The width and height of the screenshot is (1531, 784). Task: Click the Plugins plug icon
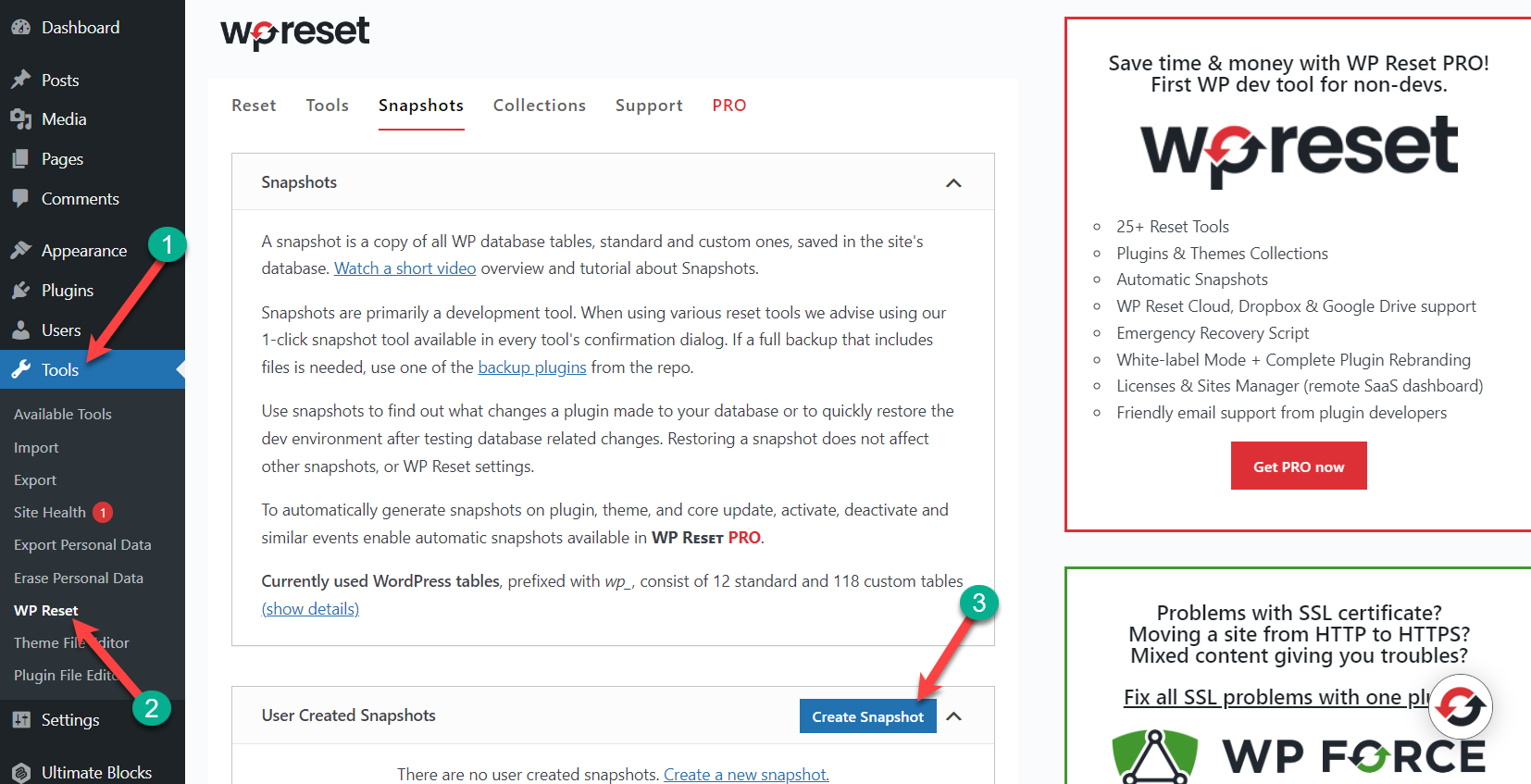(x=21, y=291)
